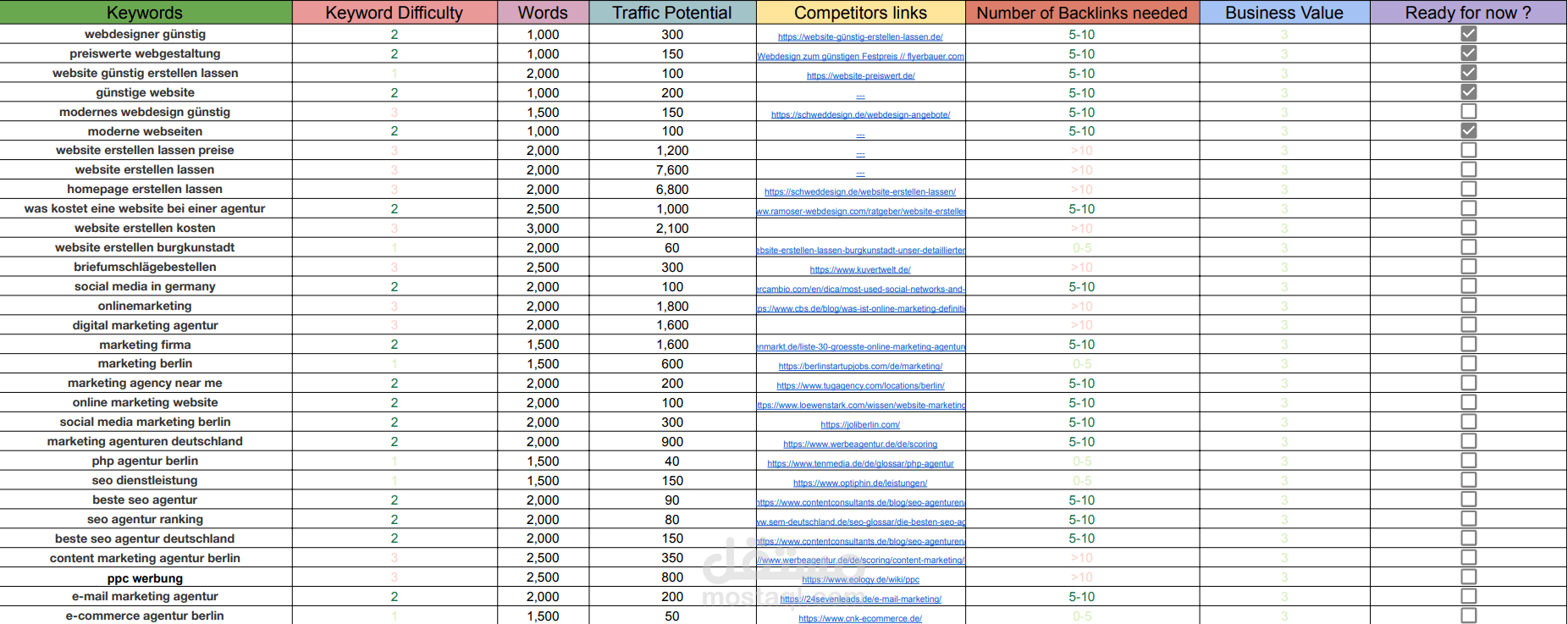1568x624 pixels.
Task: Mark social media in germany as ready
Action: (x=1468, y=286)
